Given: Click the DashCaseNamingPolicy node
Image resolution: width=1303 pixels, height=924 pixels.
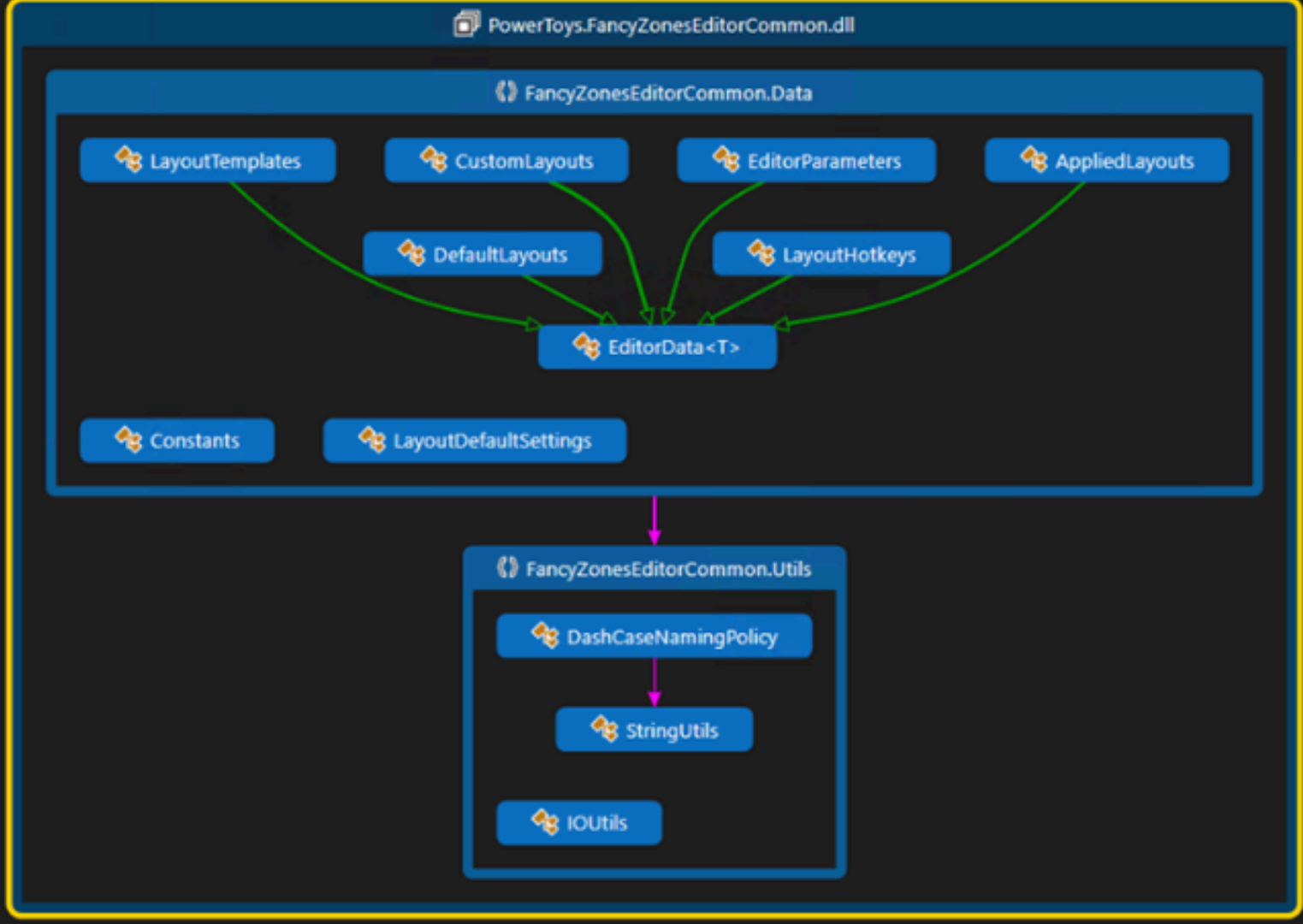Looking at the screenshot, I should (654, 636).
